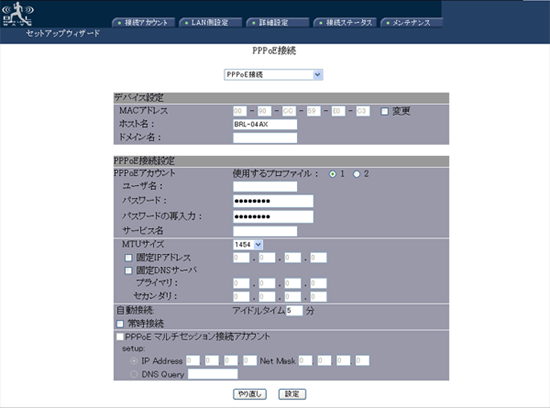Expand the PPPoE接続 connection type dropdown

point(273,74)
